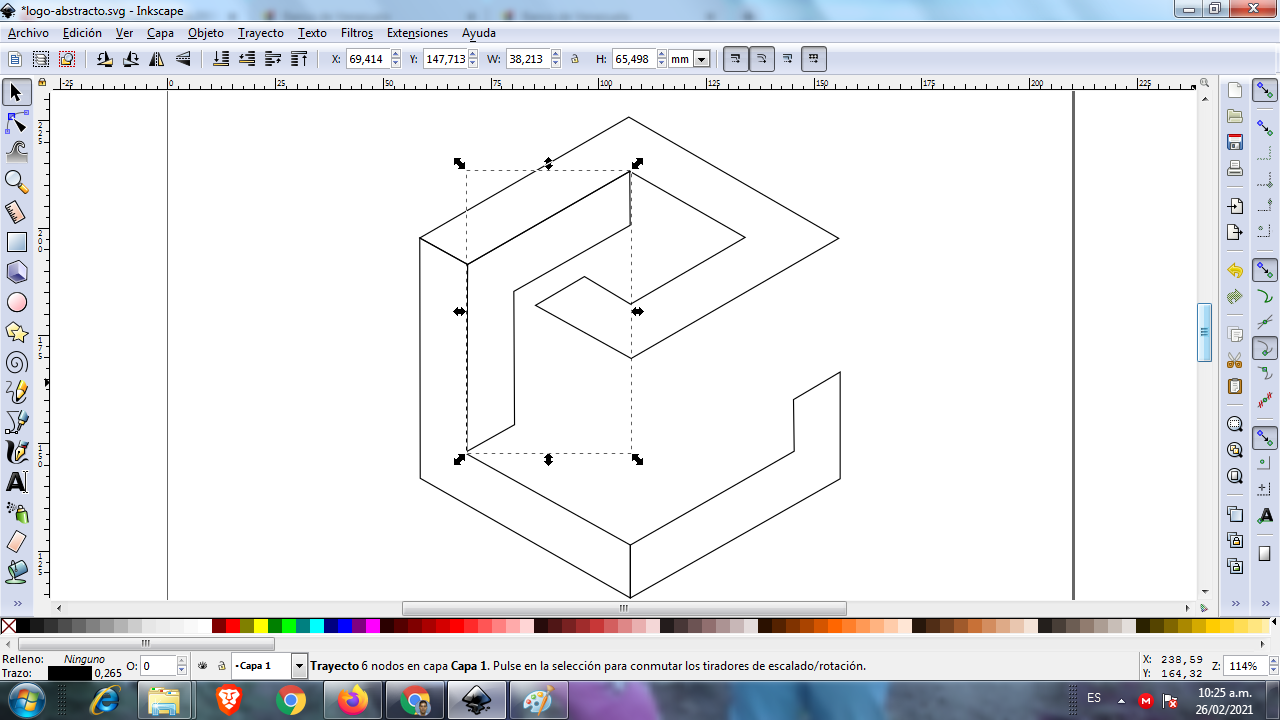This screenshot has width=1280, height=720.
Task: Toggle current layer lock
Action: tap(222, 665)
